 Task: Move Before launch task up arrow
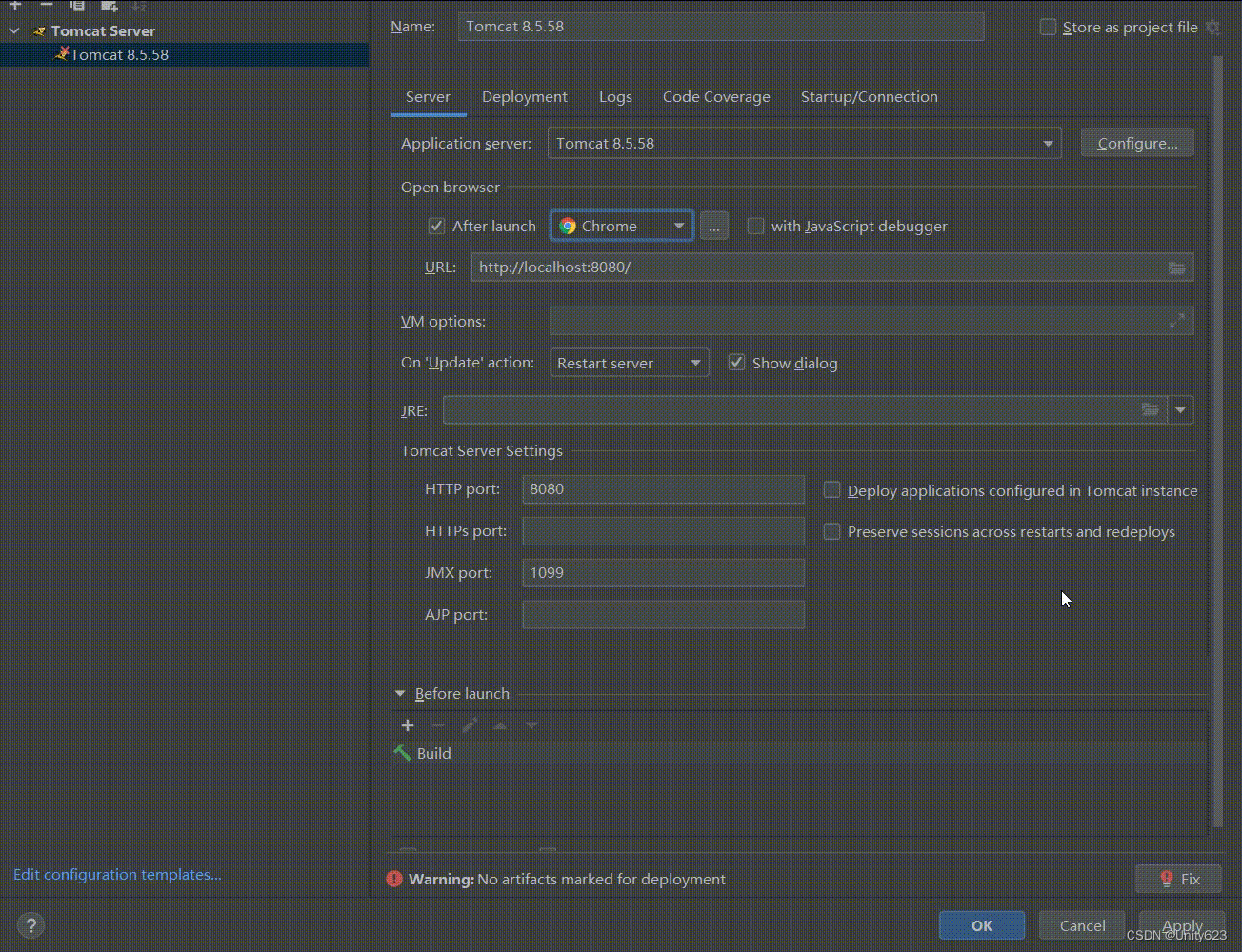500,725
